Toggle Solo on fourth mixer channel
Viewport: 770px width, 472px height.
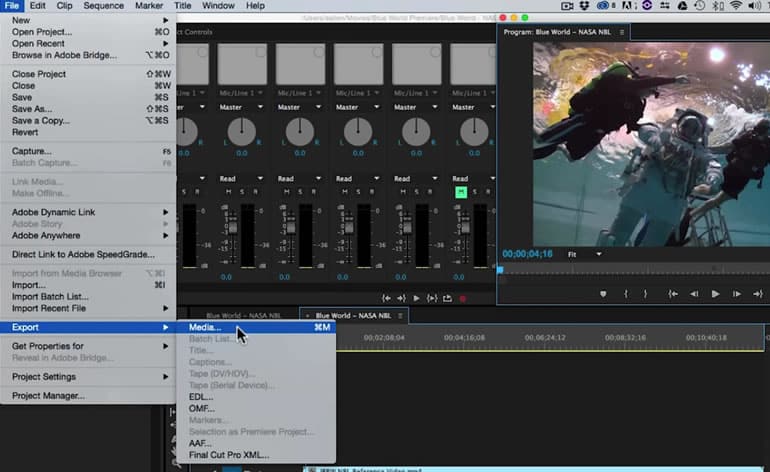[x=358, y=192]
